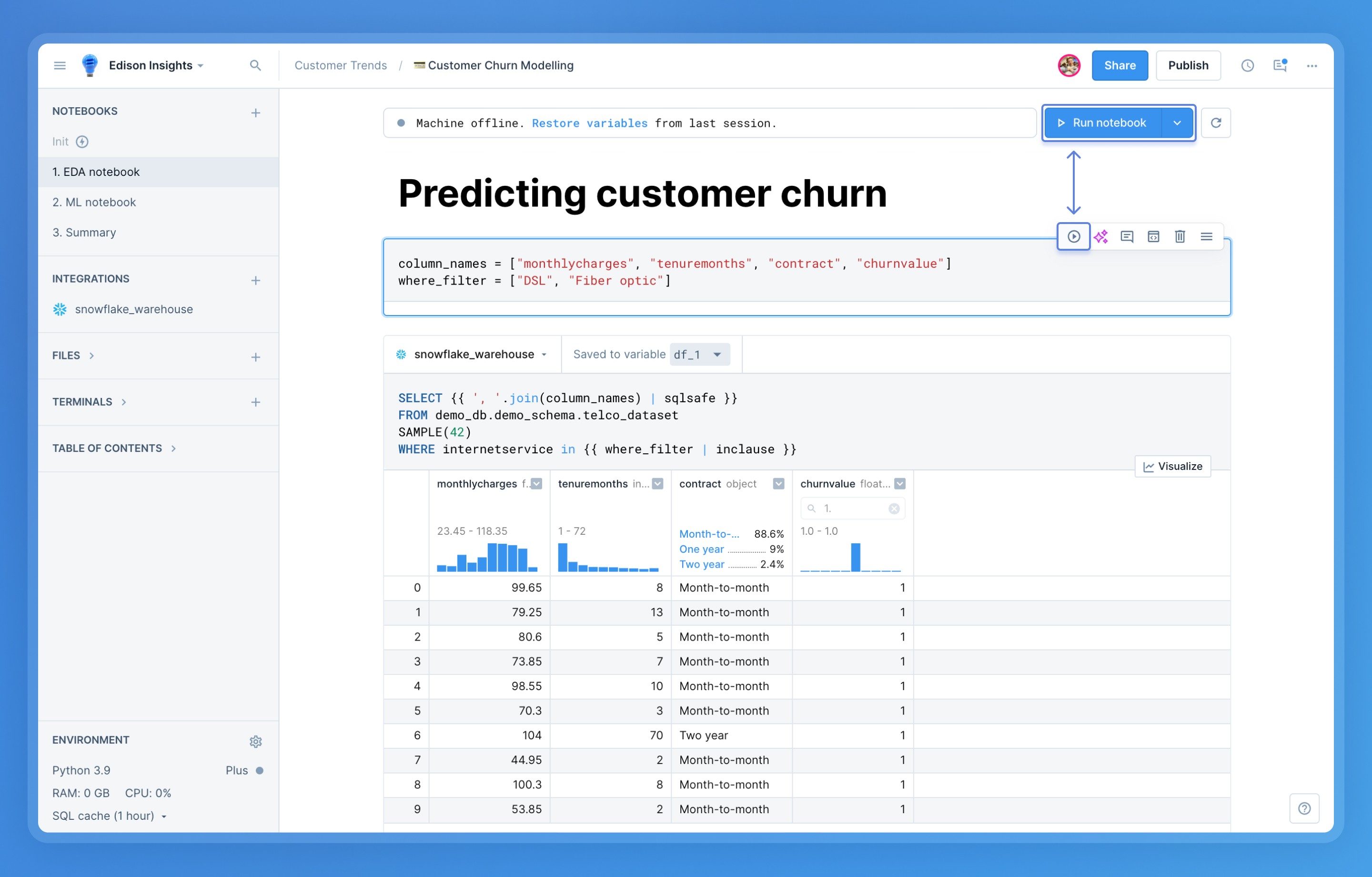The image size is (1372, 877).
Task: Open the help question mark button
Action: point(1303,808)
